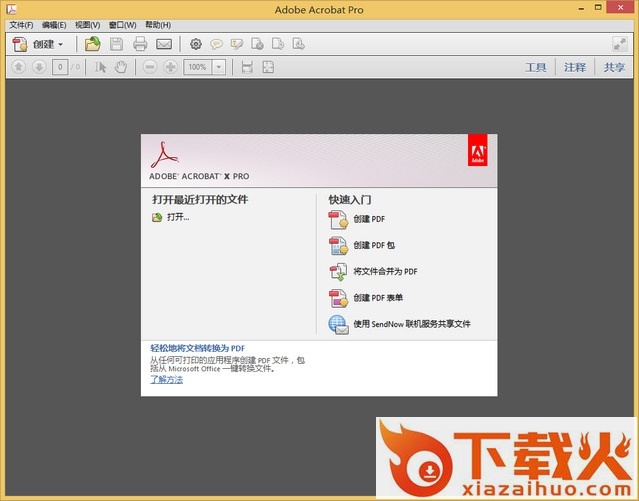Click the Print icon
639x501 pixels.
coord(140,44)
